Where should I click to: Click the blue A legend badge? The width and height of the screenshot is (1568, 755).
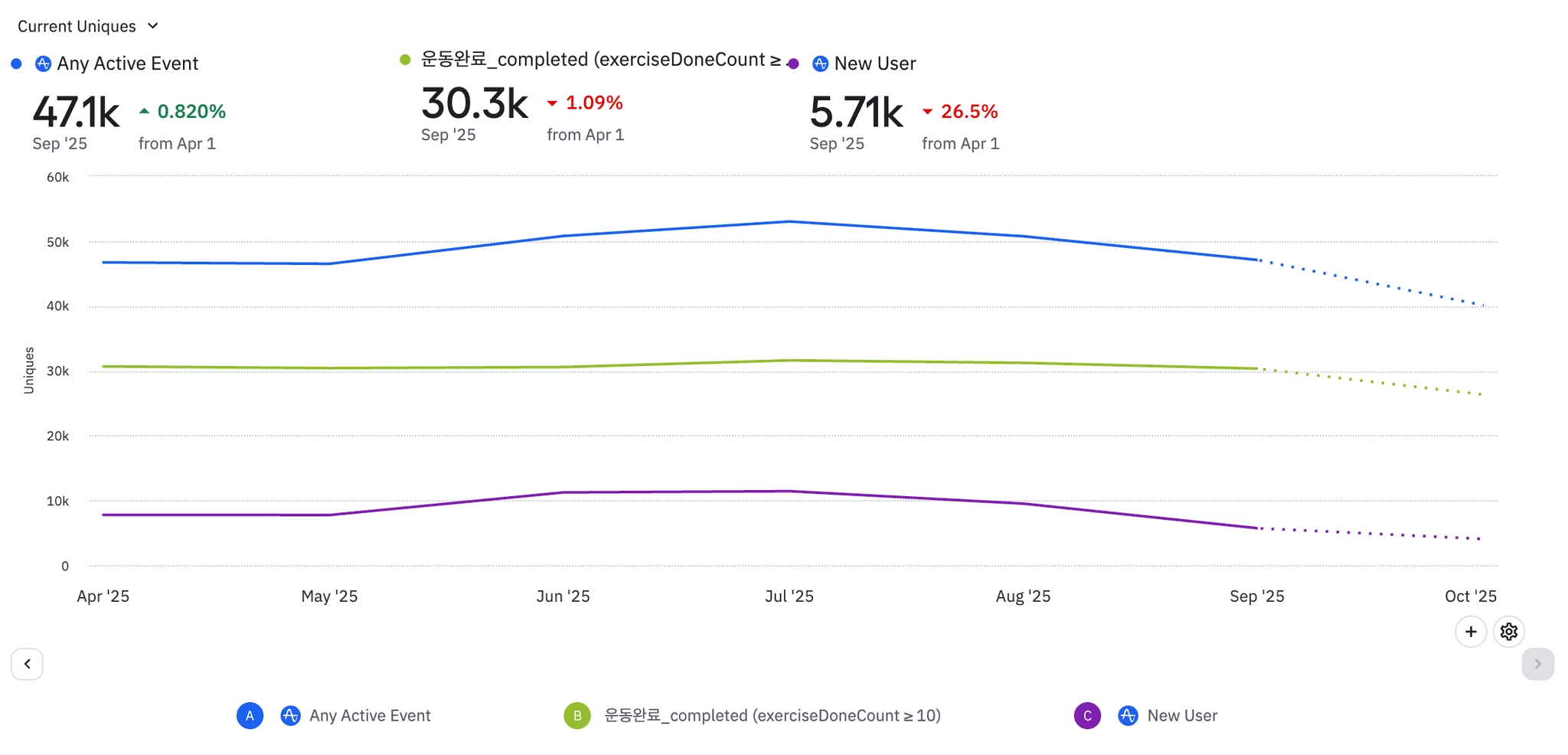pyautogui.click(x=250, y=715)
